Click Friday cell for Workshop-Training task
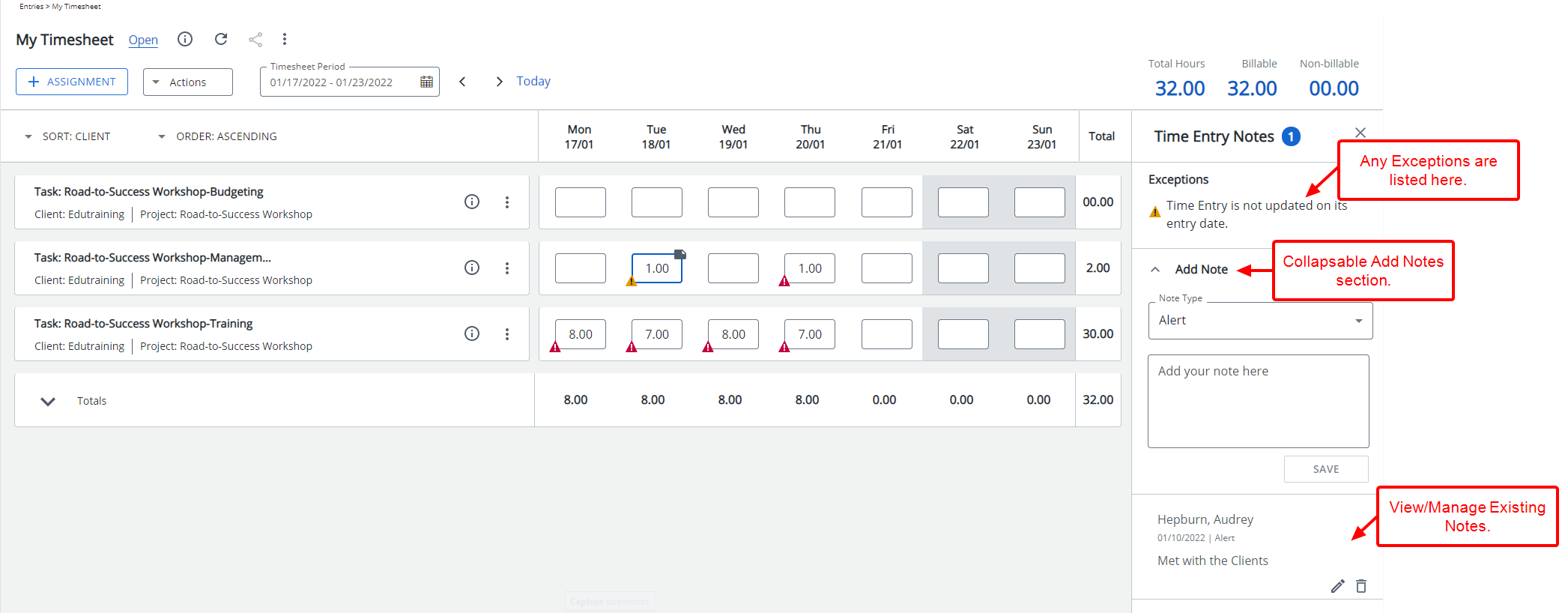Viewport: 1568px width, 613px height. [887, 334]
